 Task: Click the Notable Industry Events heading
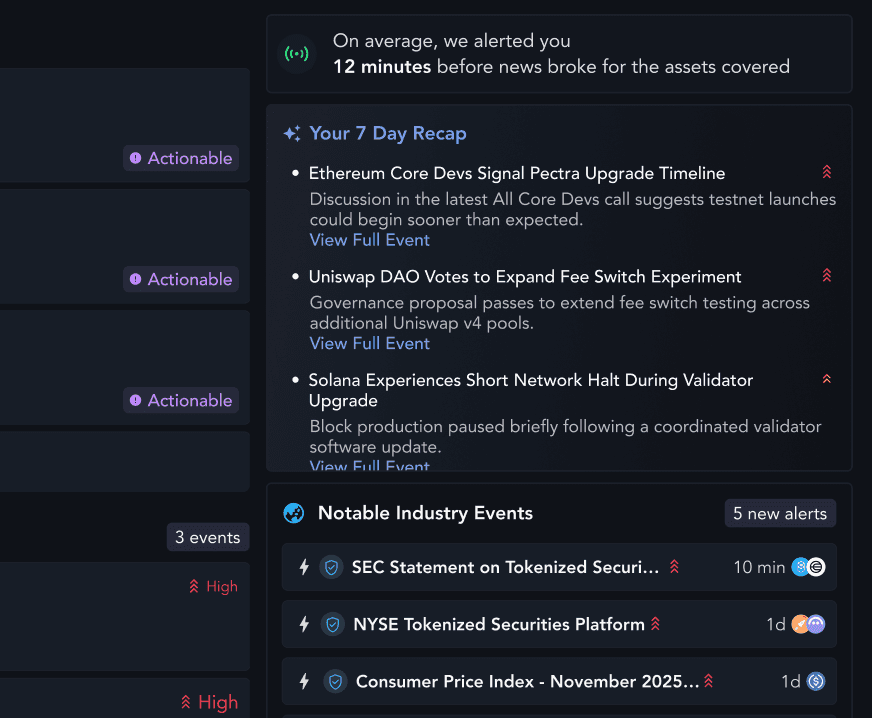pyautogui.click(x=425, y=513)
